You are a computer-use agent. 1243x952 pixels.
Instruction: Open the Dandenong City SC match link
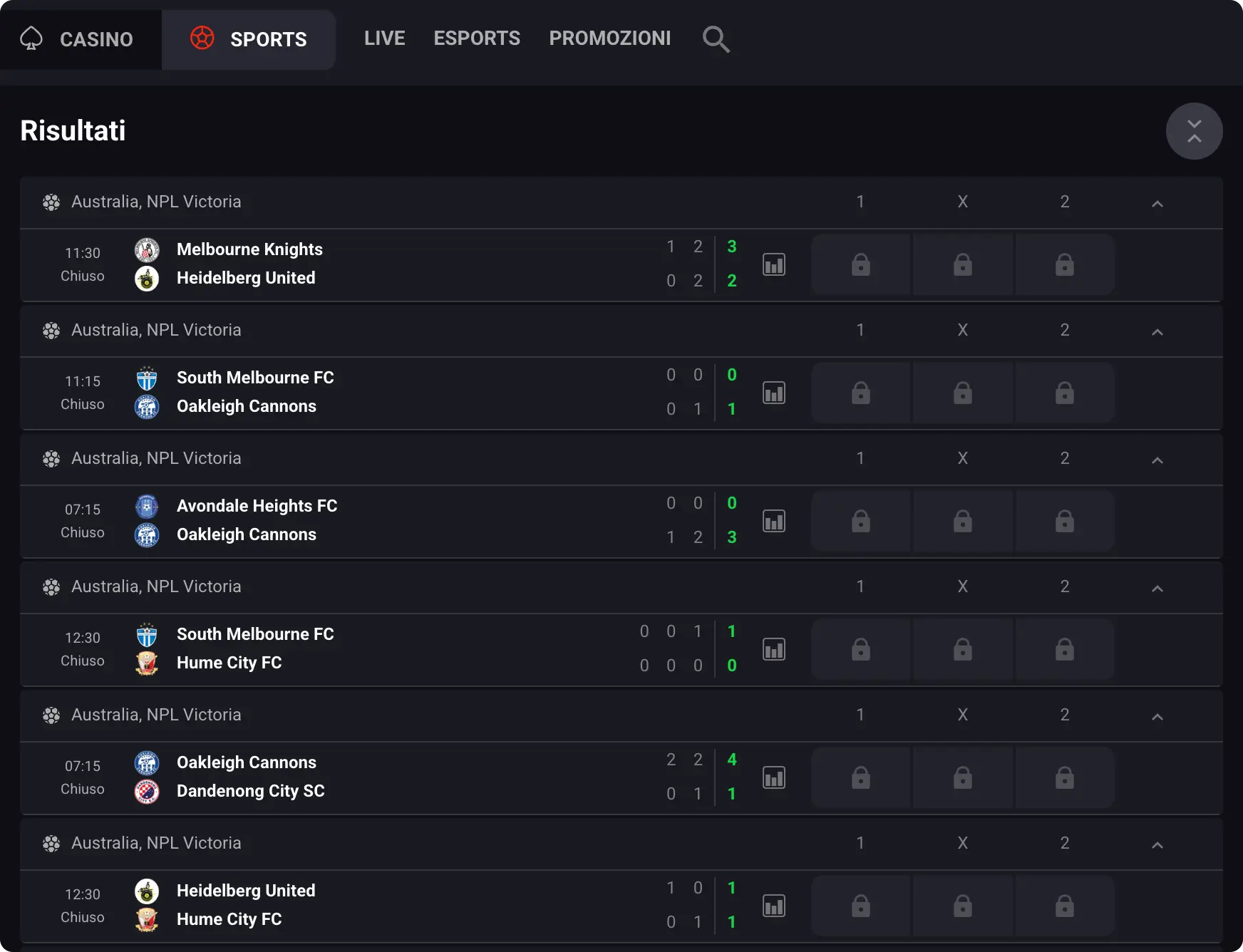click(x=251, y=791)
